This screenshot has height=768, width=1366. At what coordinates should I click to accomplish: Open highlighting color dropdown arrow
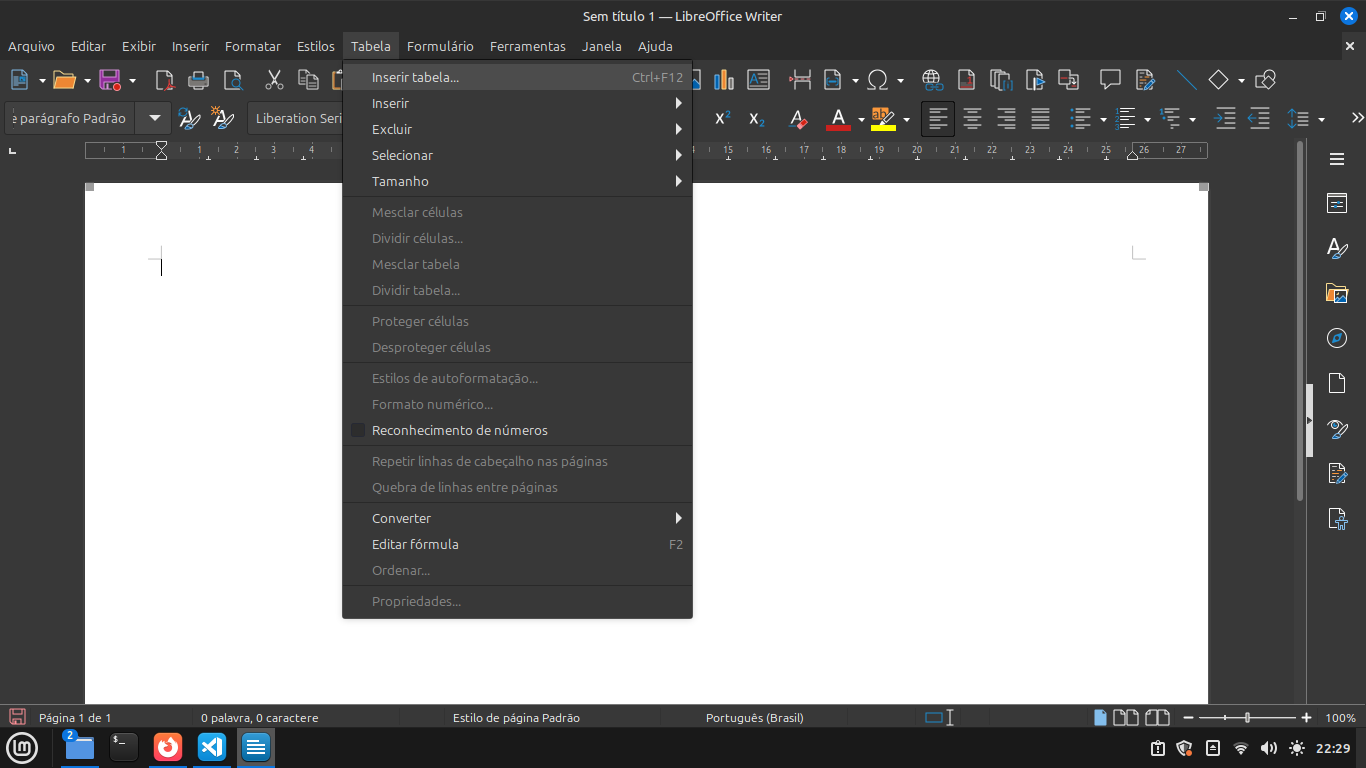coord(906,120)
